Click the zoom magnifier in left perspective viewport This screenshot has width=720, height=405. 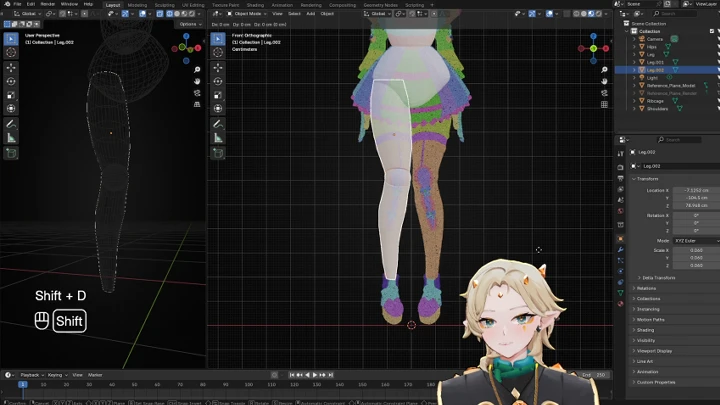197,70
